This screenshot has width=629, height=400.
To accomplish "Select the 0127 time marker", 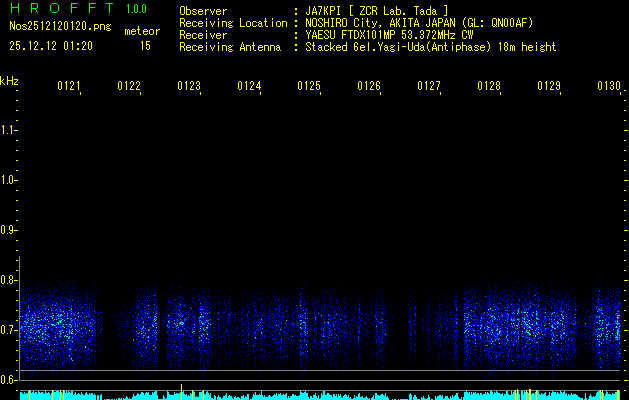I will 429,87.
